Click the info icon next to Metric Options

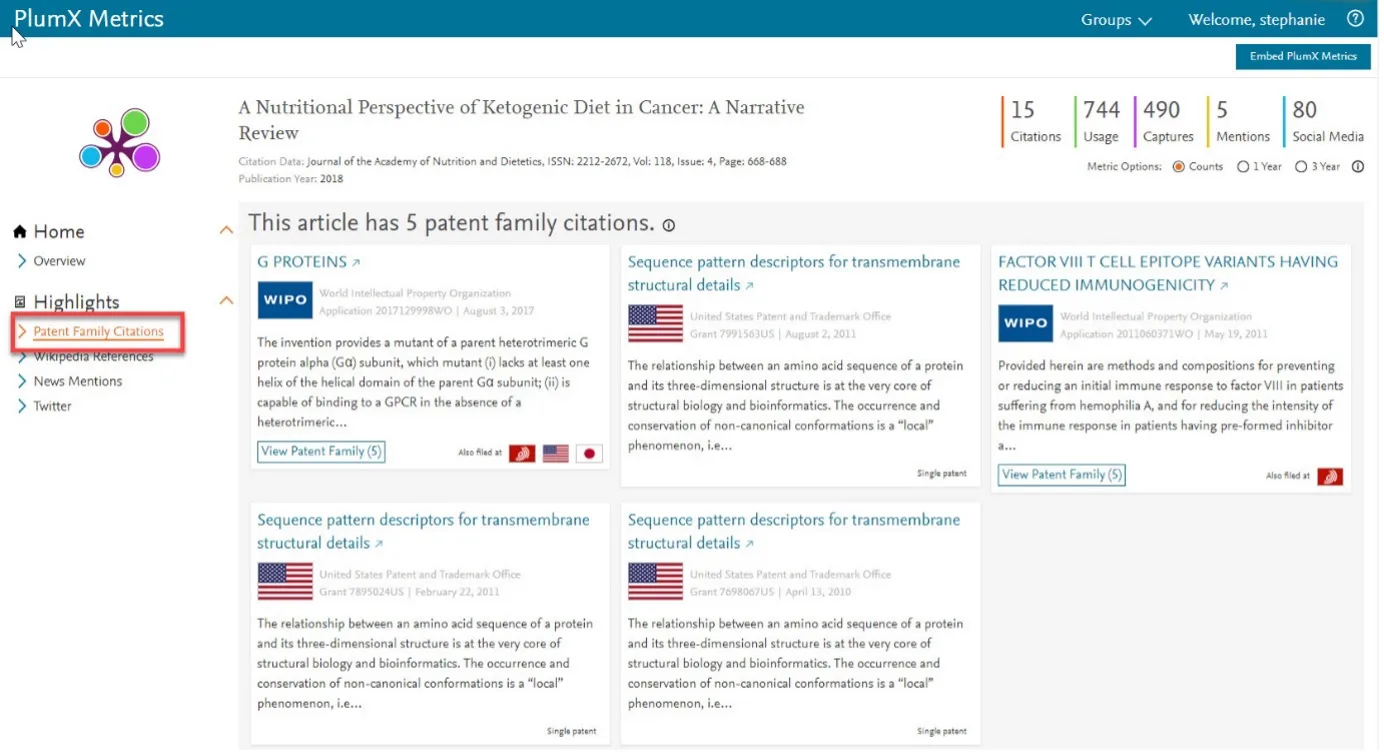1359,167
